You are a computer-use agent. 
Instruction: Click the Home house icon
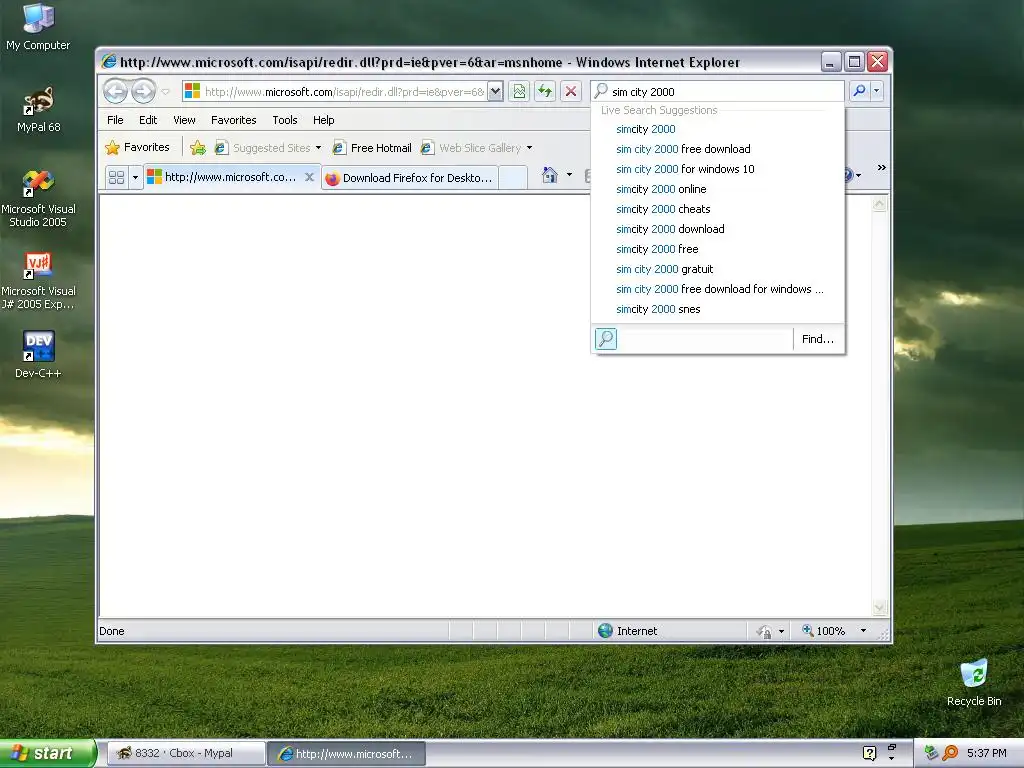coord(550,175)
